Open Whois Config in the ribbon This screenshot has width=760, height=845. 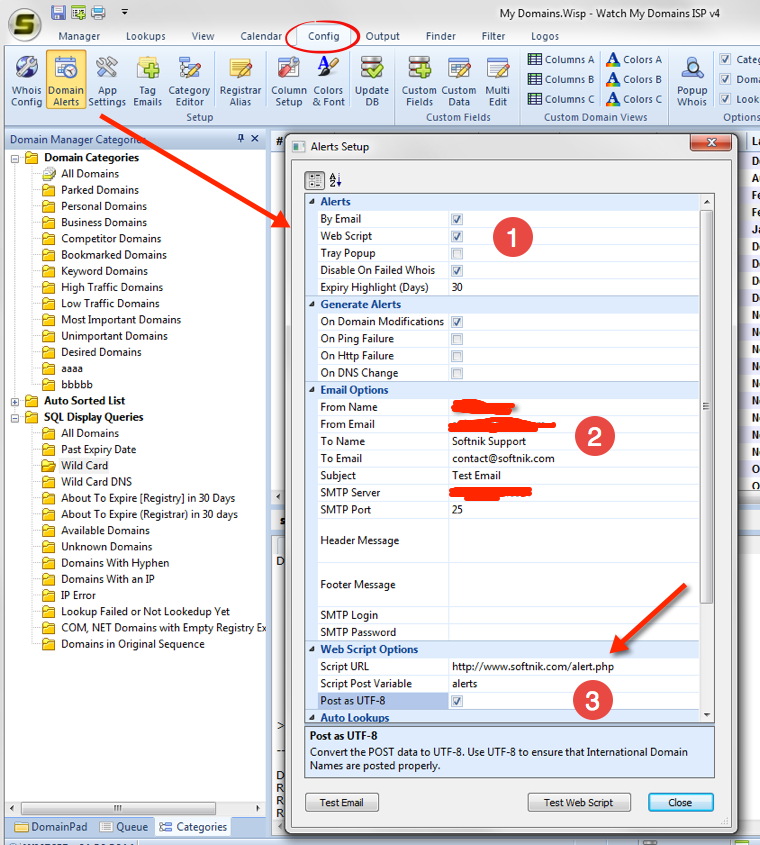coord(27,80)
